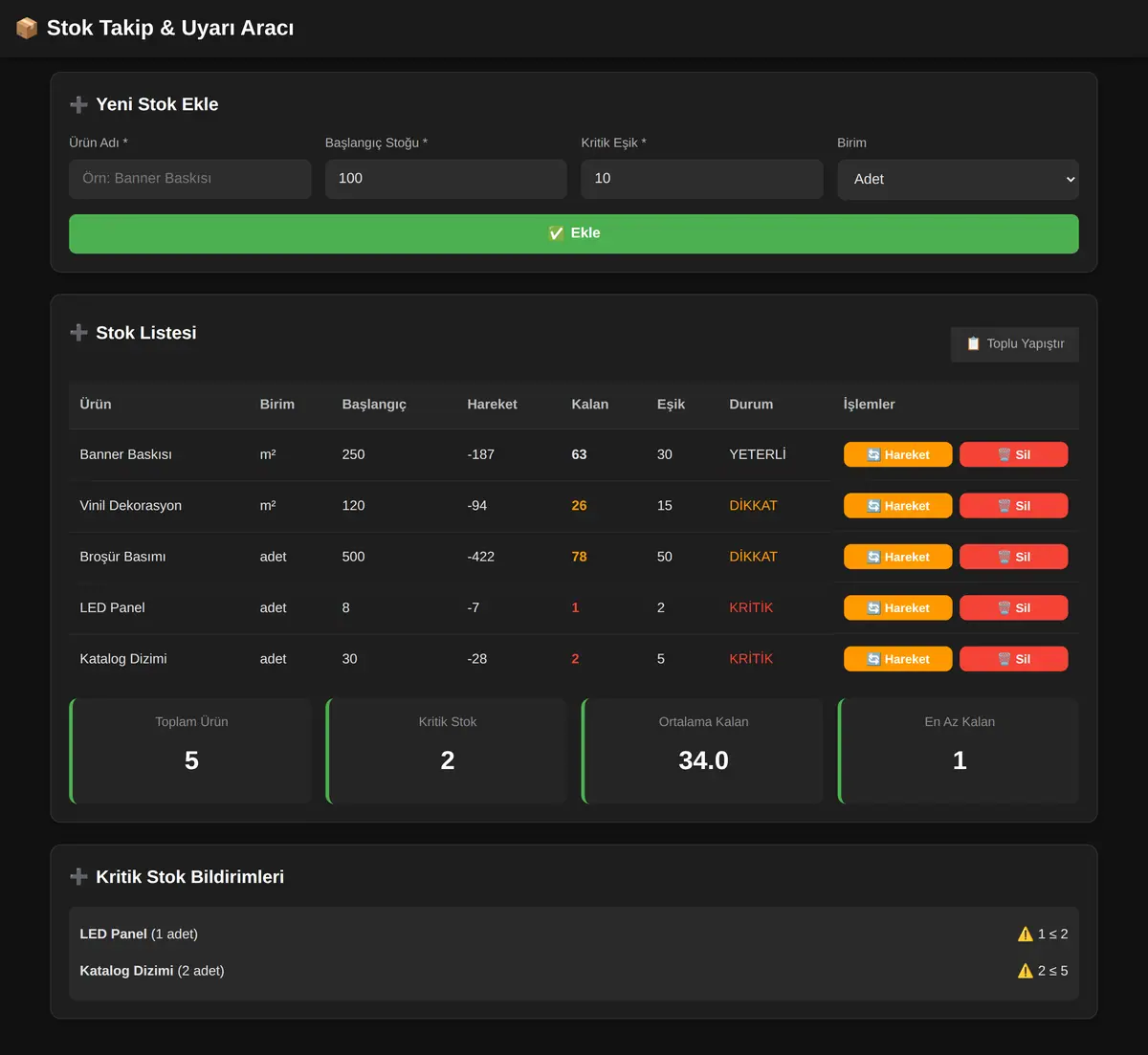Viewport: 1148px width, 1055px height.
Task: Remove Vinil Dekorasyon using Sil
Action: (1014, 506)
